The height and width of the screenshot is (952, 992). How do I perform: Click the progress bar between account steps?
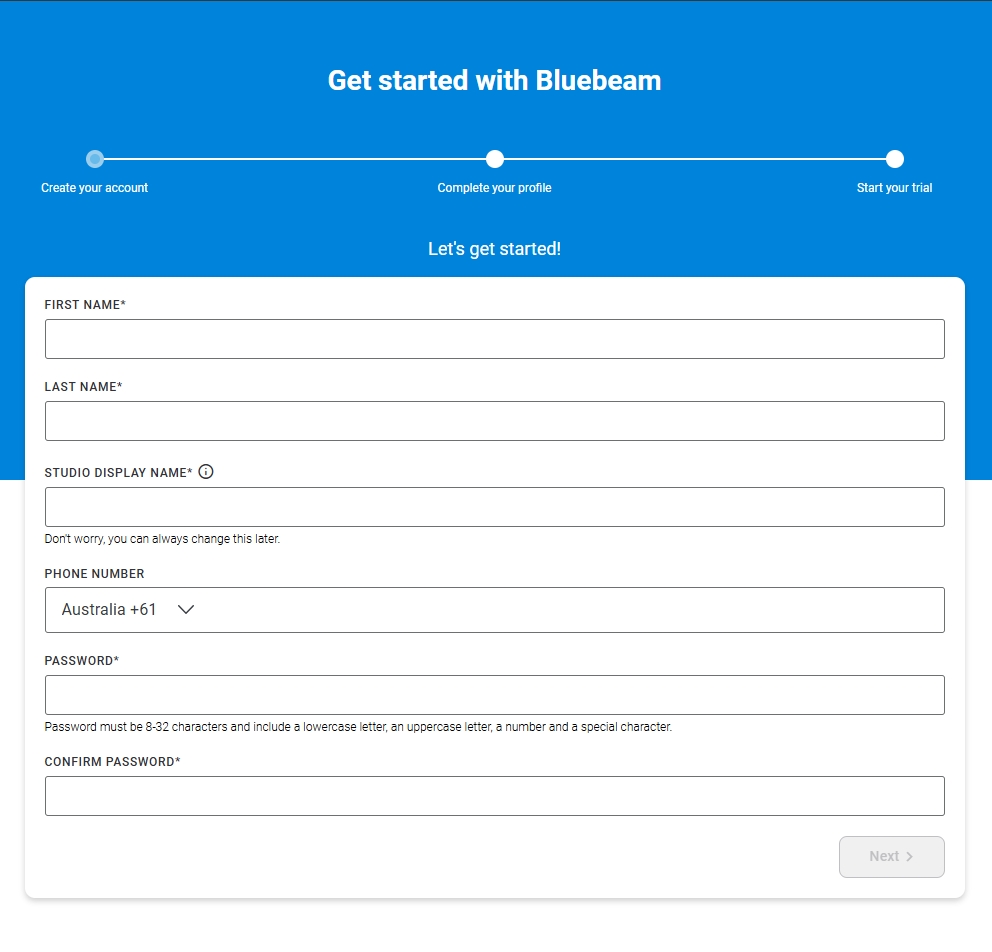click(x=295, y=158)
